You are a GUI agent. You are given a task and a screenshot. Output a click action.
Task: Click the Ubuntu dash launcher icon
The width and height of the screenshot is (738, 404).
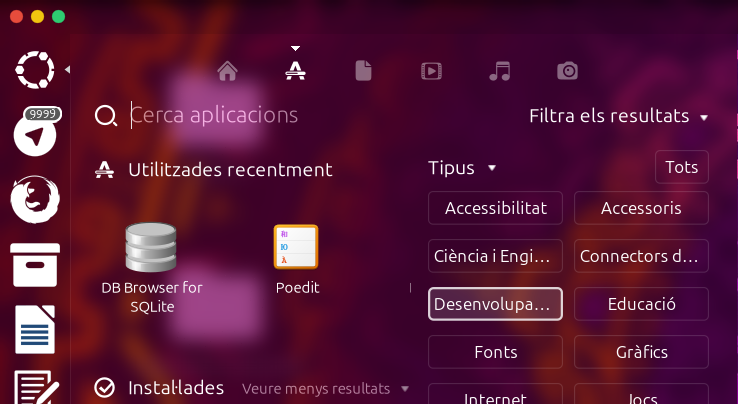tap(35, 70)
